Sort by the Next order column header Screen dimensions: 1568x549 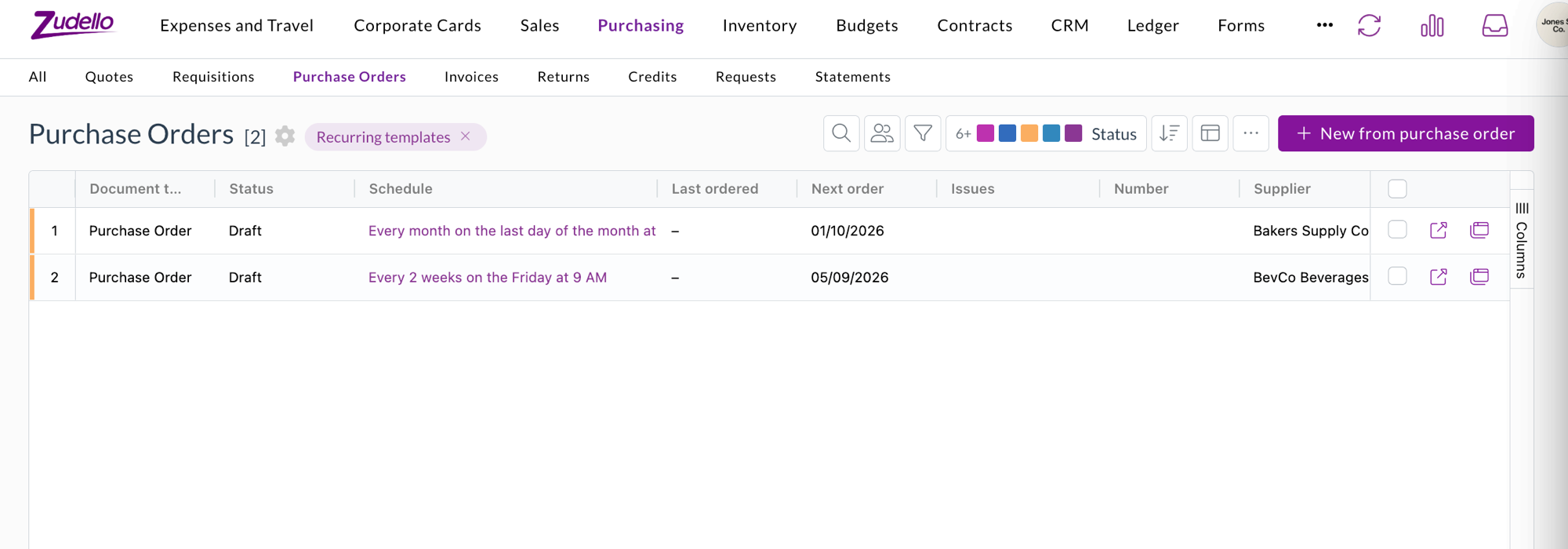coord(848,188)
